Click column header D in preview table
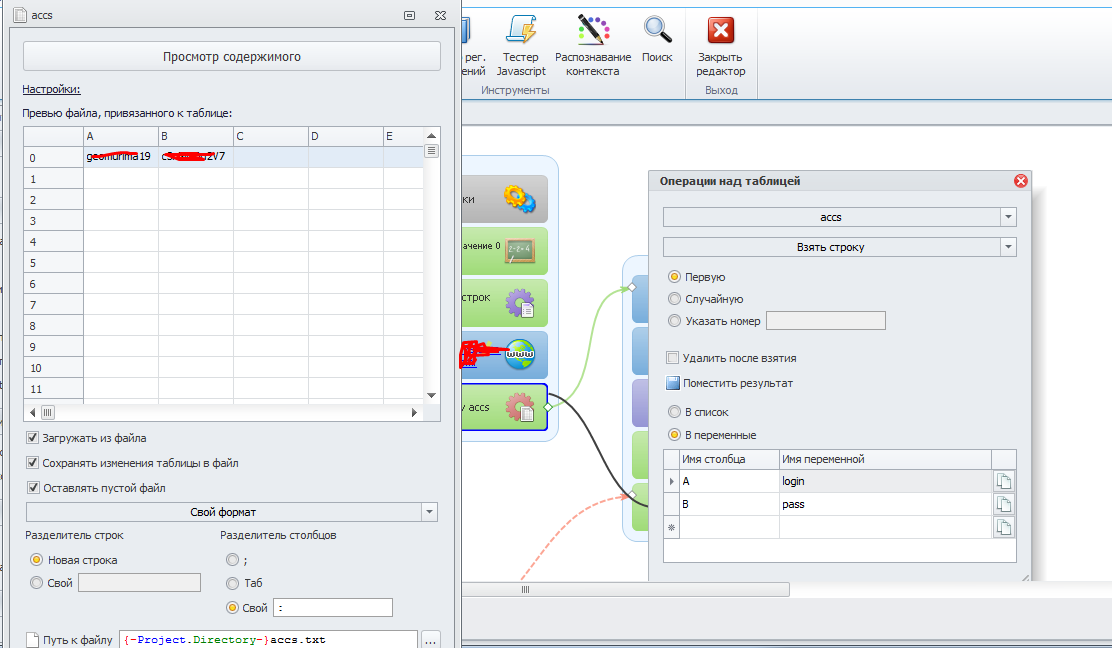1112x648 pixels. click(x=346, y=136)
